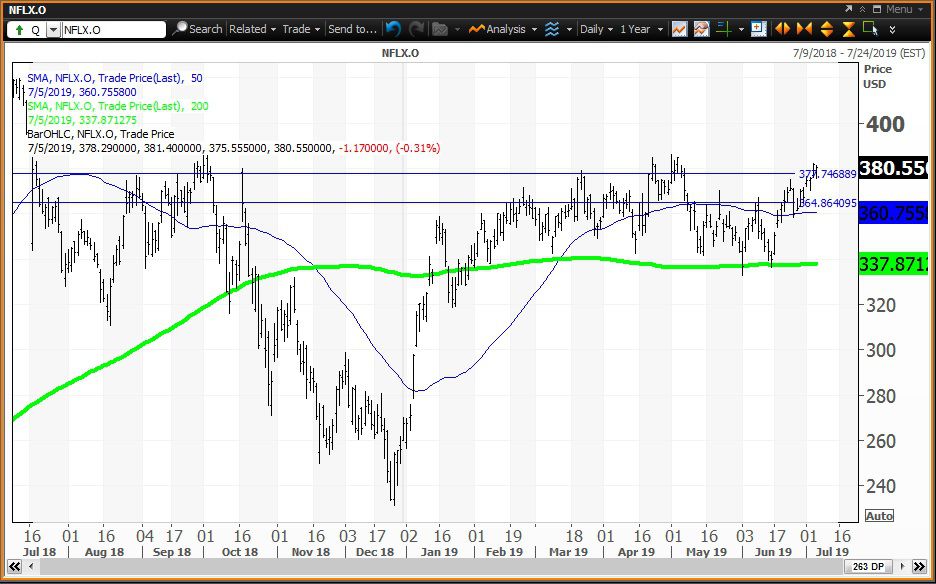Click the compress-horizontally orange arrows icon

click(804, 29)
